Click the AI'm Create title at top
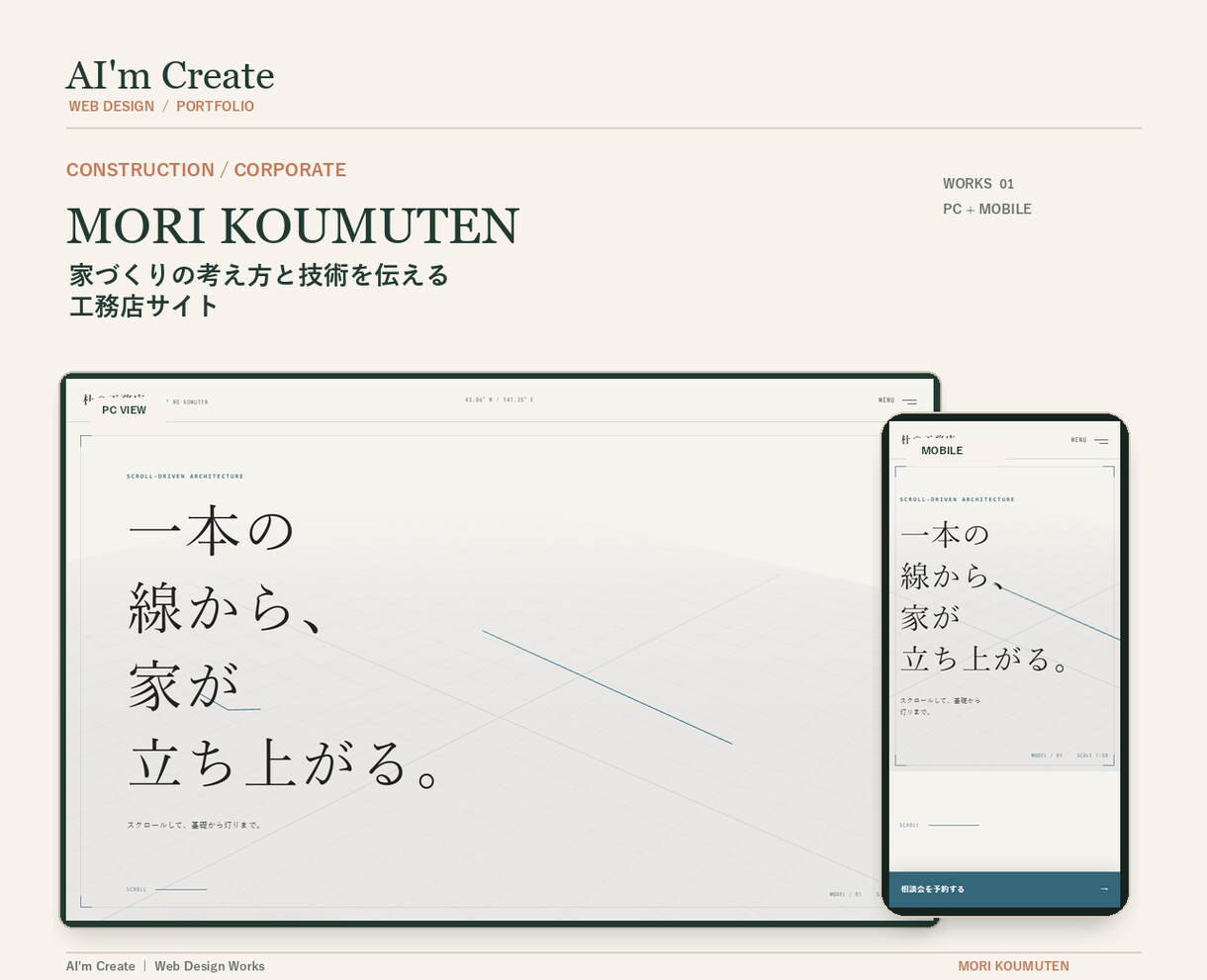The width and height of the screenshot is (1207, 980). pyautogui.click(x=170, y=75)
